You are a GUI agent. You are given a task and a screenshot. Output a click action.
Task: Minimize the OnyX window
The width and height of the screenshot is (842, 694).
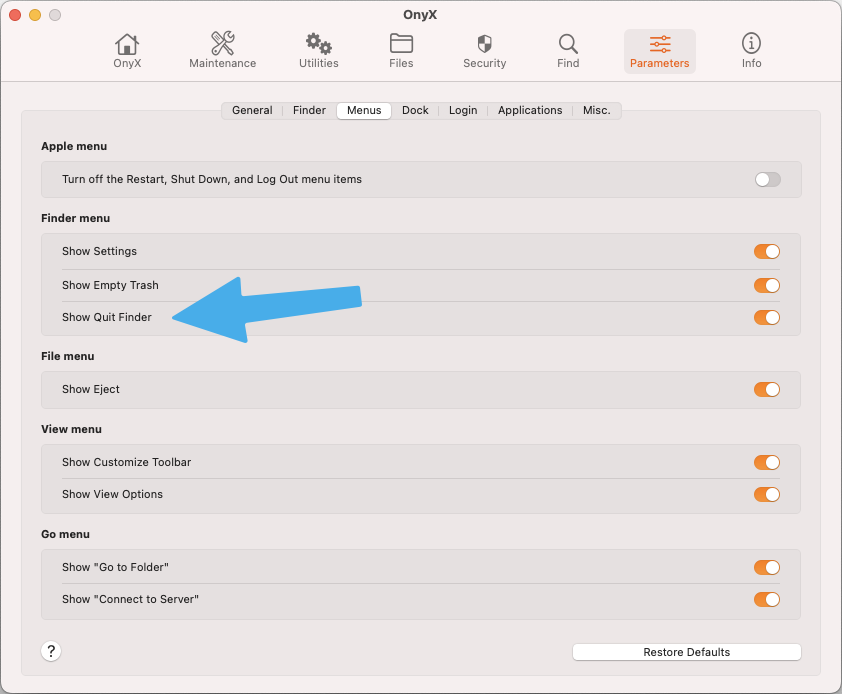tap(35, 15)
